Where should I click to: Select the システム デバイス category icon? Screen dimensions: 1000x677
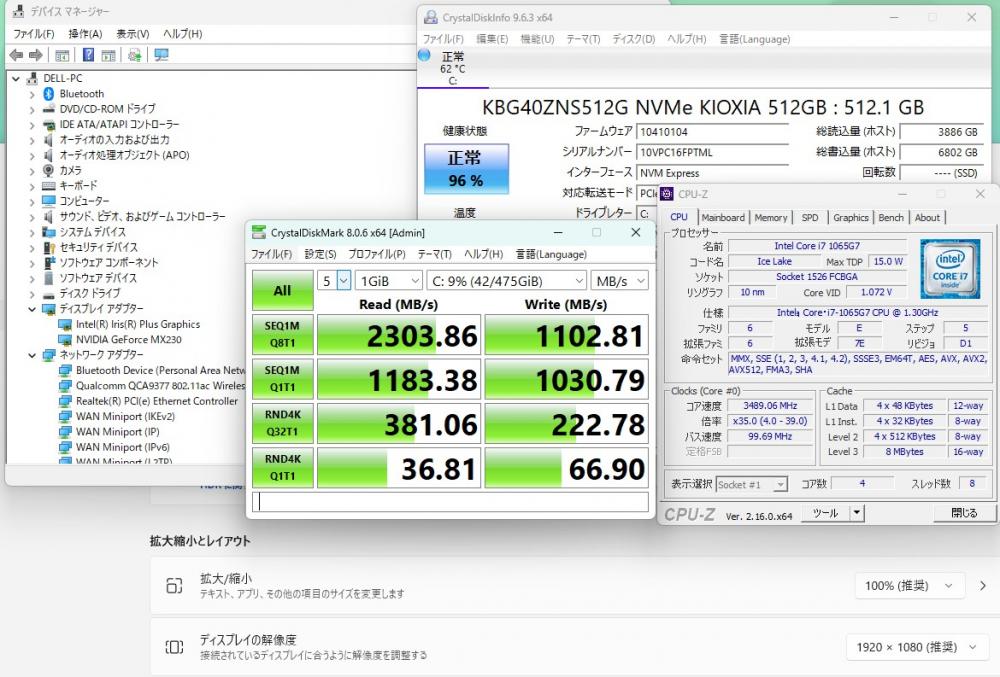pos(48,231)
